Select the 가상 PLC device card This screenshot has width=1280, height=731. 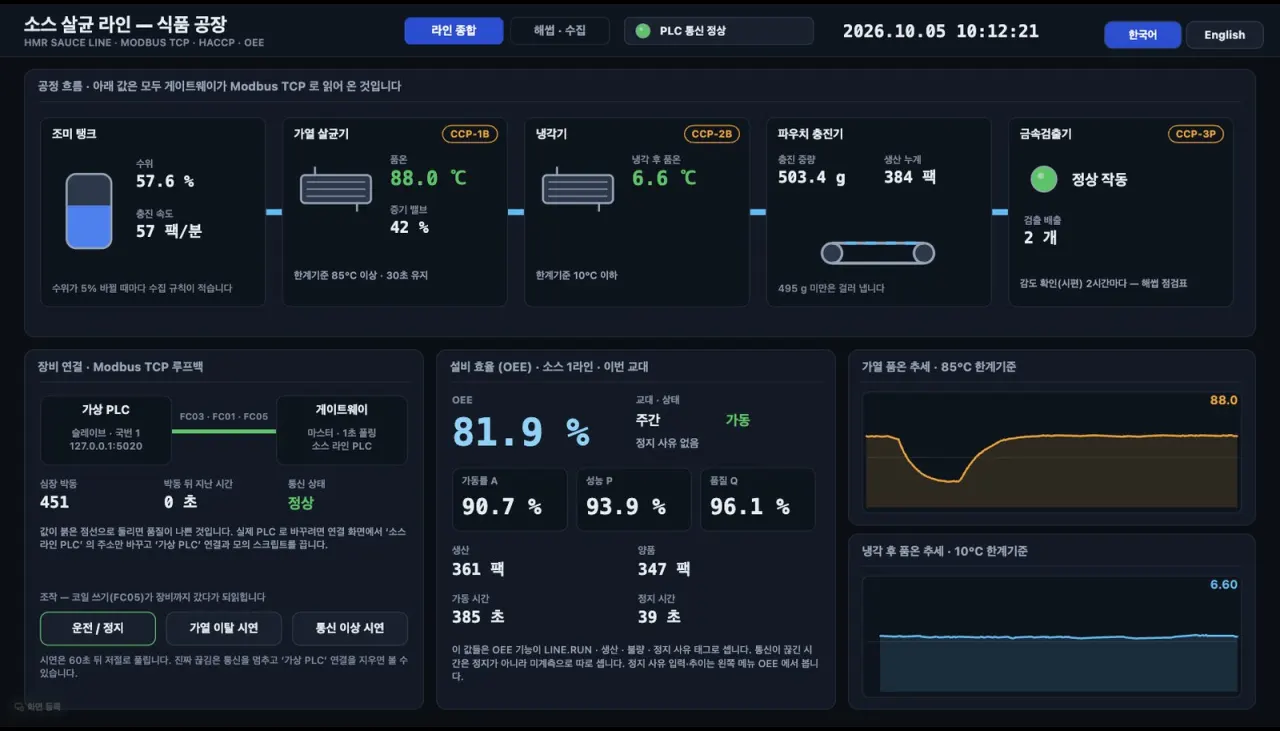pos(106,430)
